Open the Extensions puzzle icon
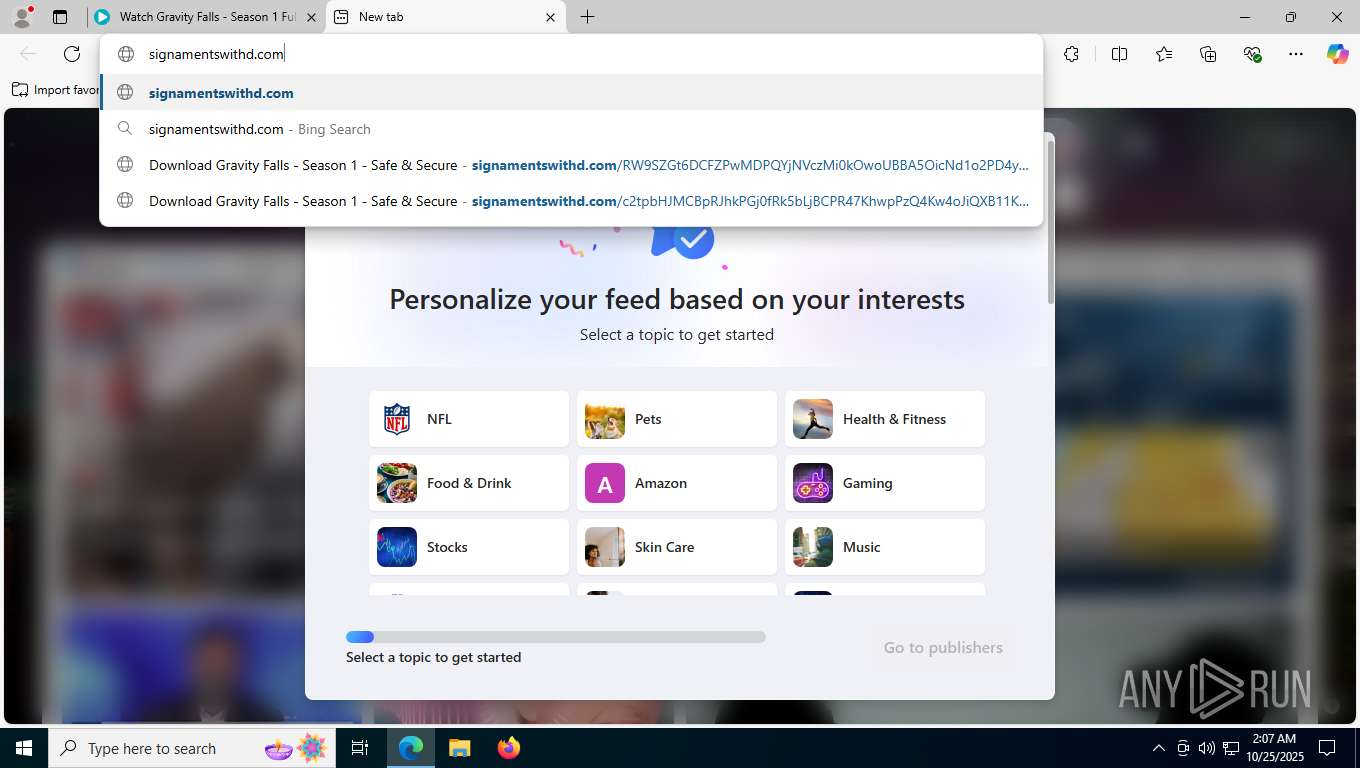 click(1071, 54)
